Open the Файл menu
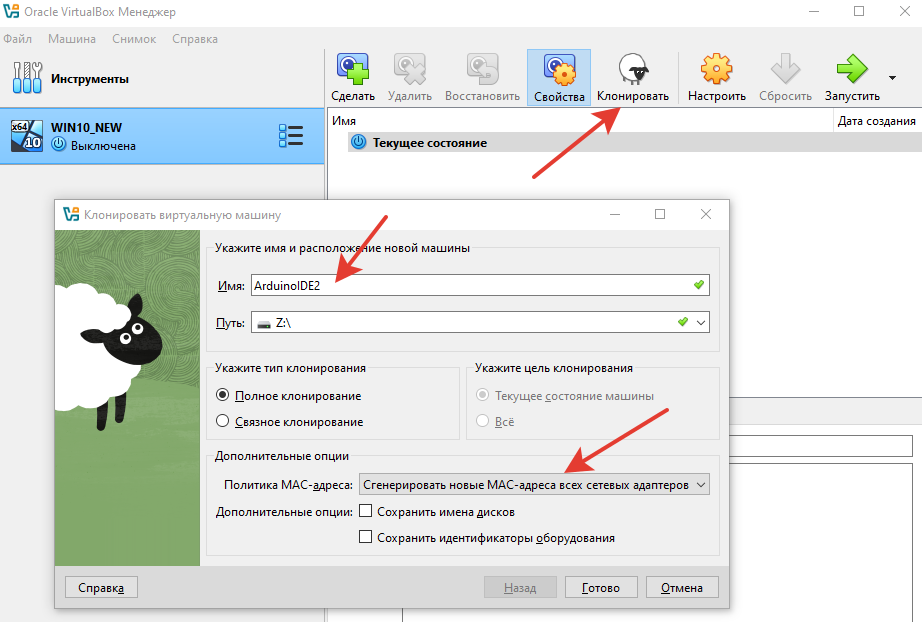This screenshot has width=922, height=622. coord(18,39)
